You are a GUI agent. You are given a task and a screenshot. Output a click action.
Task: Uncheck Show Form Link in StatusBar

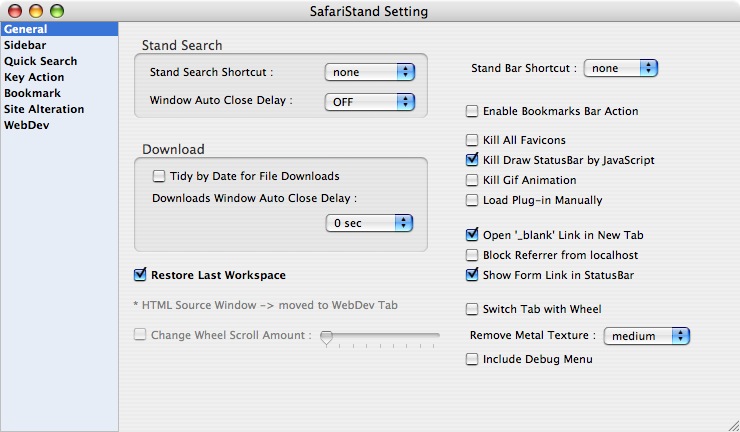point(471,275)
